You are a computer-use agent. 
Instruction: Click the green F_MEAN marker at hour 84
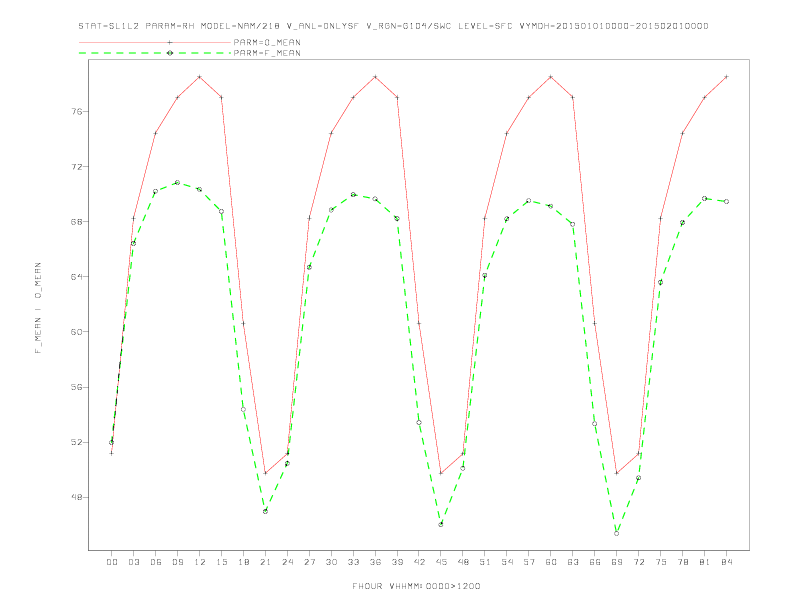726,201
